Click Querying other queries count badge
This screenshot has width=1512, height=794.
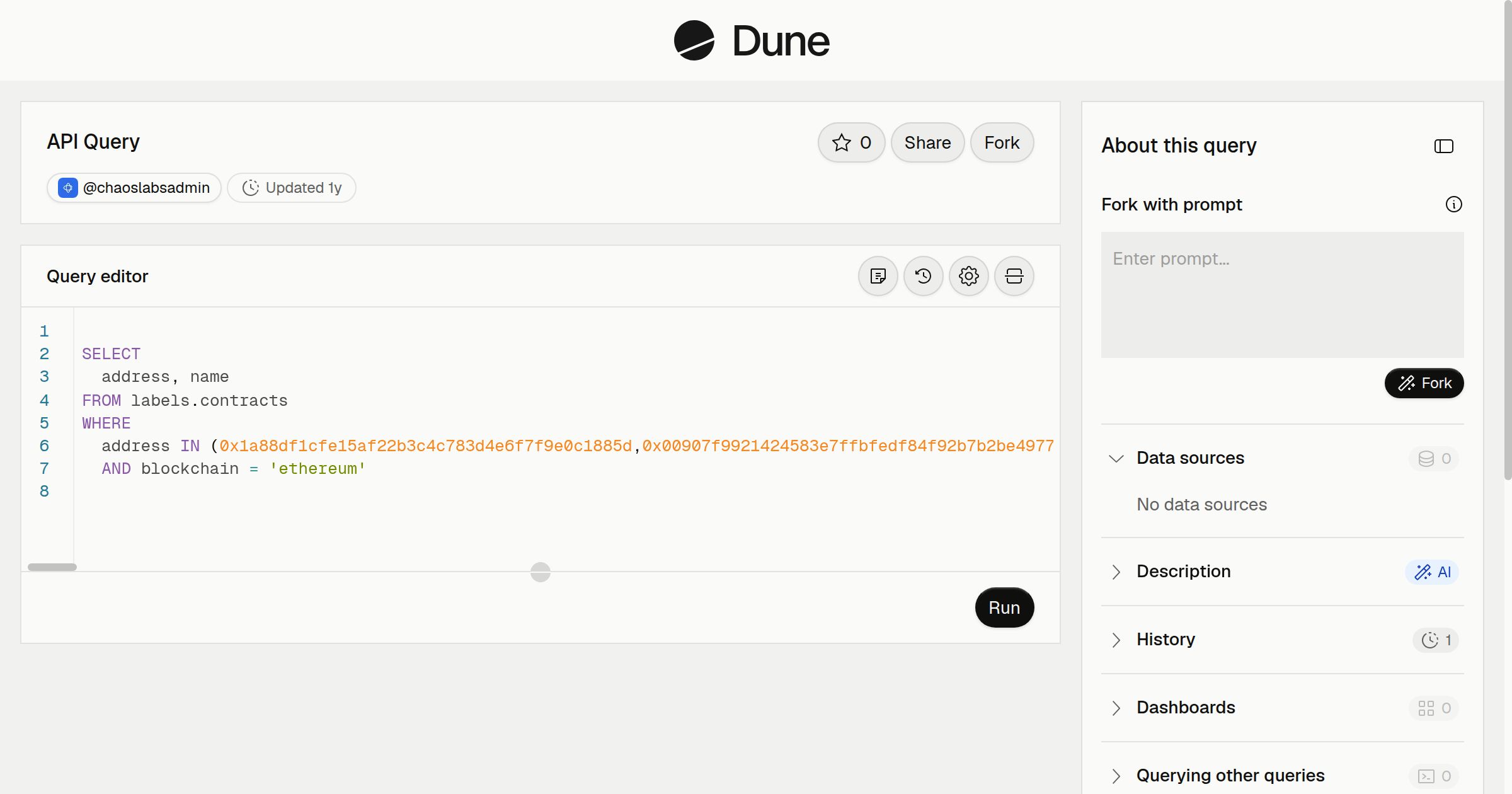(1434, 776)
